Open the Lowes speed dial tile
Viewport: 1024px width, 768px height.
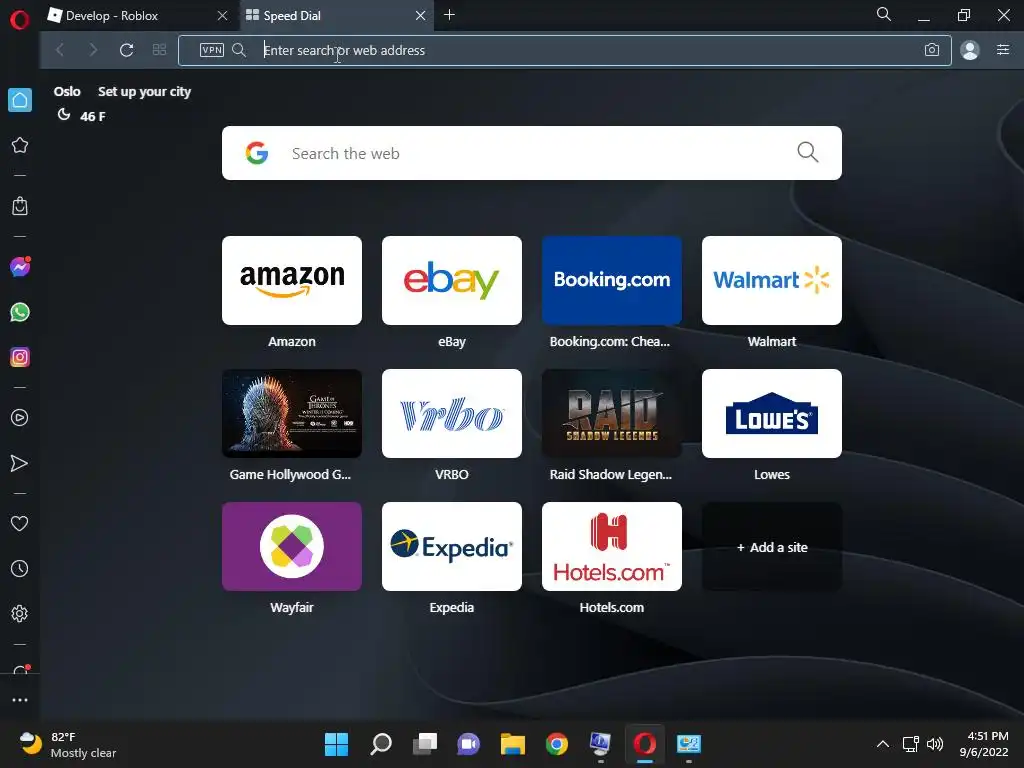pyautogui.click(x=772, y=413)
